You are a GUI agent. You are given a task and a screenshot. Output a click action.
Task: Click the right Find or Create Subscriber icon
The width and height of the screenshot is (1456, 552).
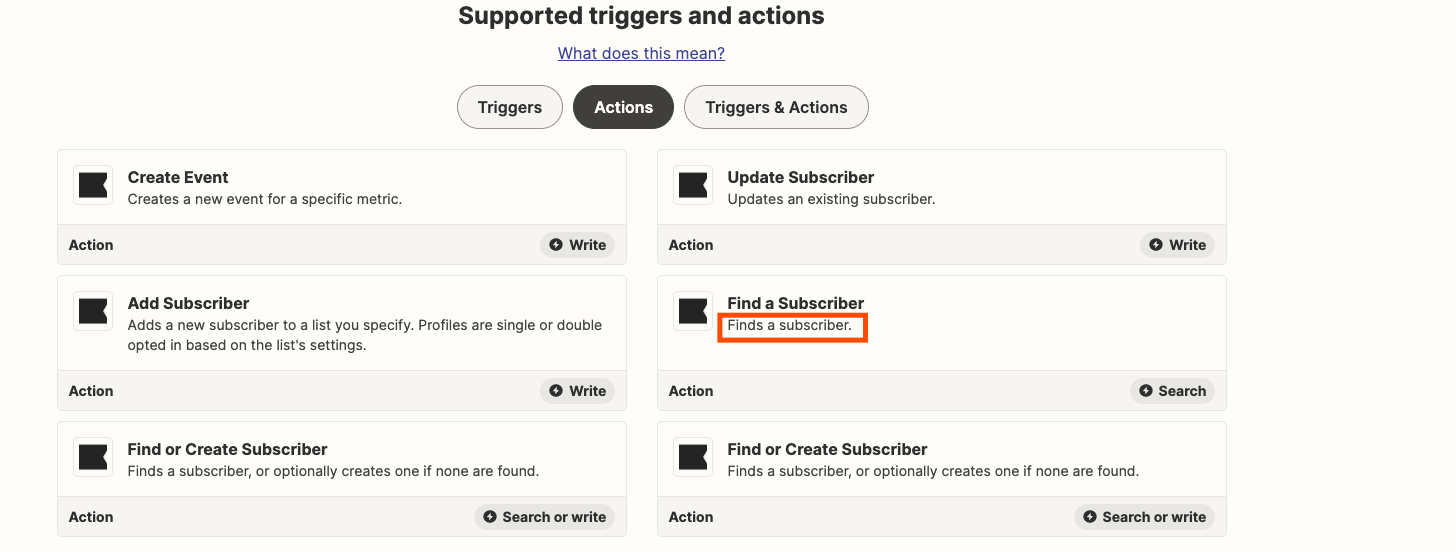pyautogui.click(x=693, y=458)
